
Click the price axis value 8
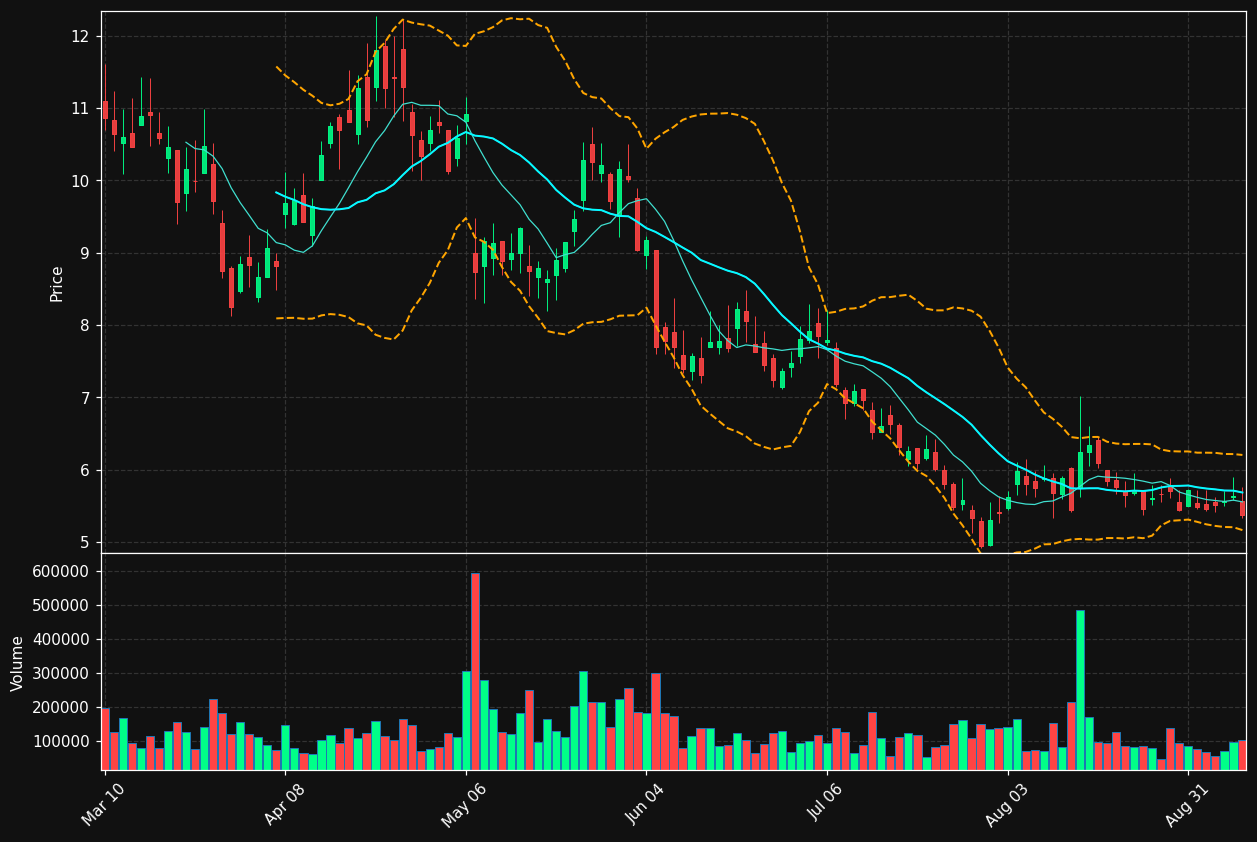[85, 326]
